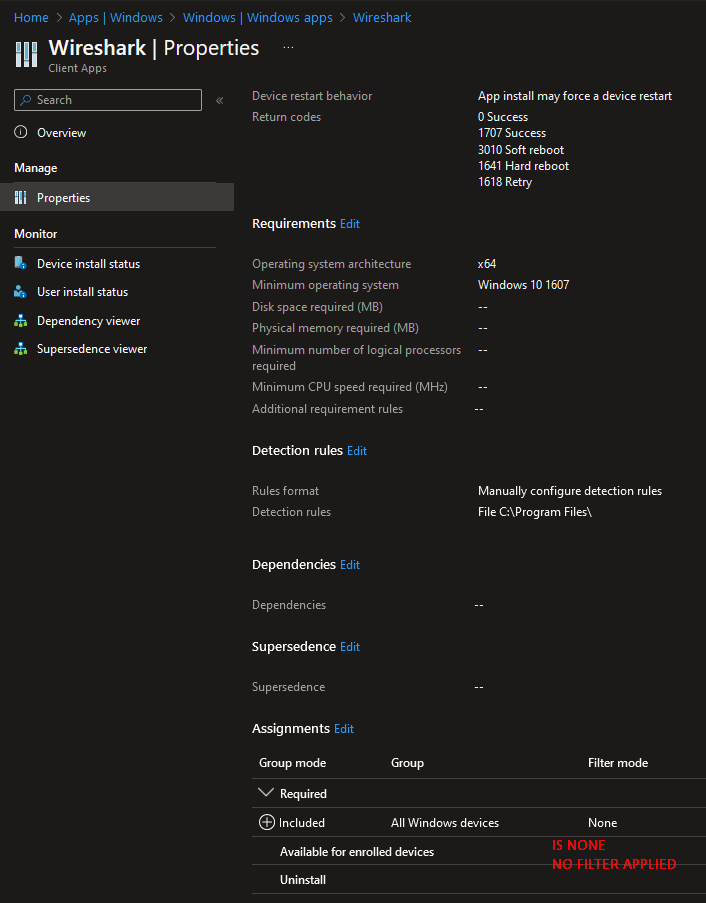
Task: Click the Operating system architecture label
Action: (x=332, y=264)
